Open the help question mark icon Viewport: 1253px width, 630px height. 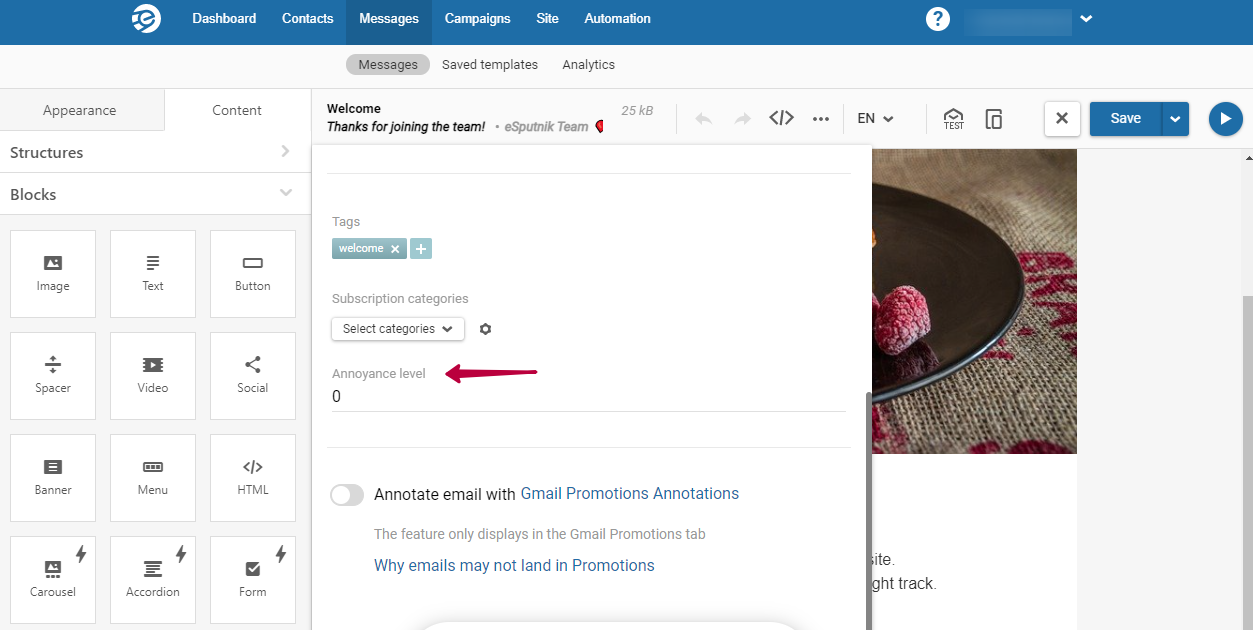[937, 19]
